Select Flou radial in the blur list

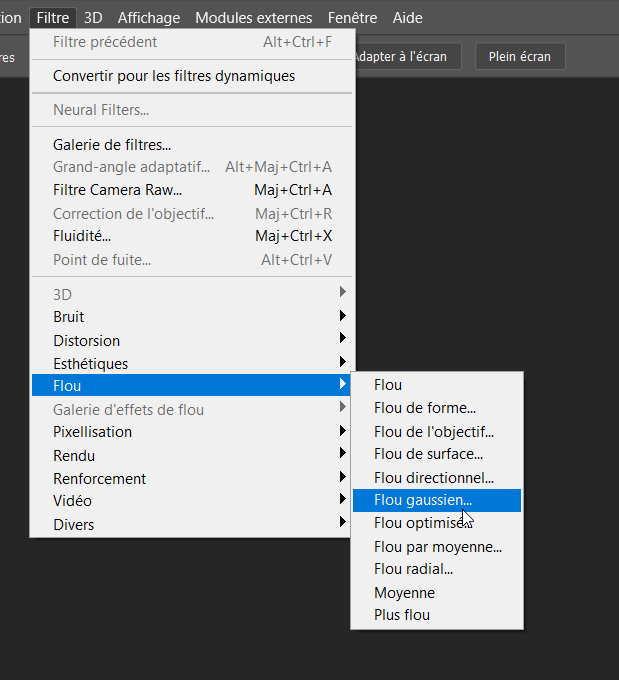click(x=413, y=569)
